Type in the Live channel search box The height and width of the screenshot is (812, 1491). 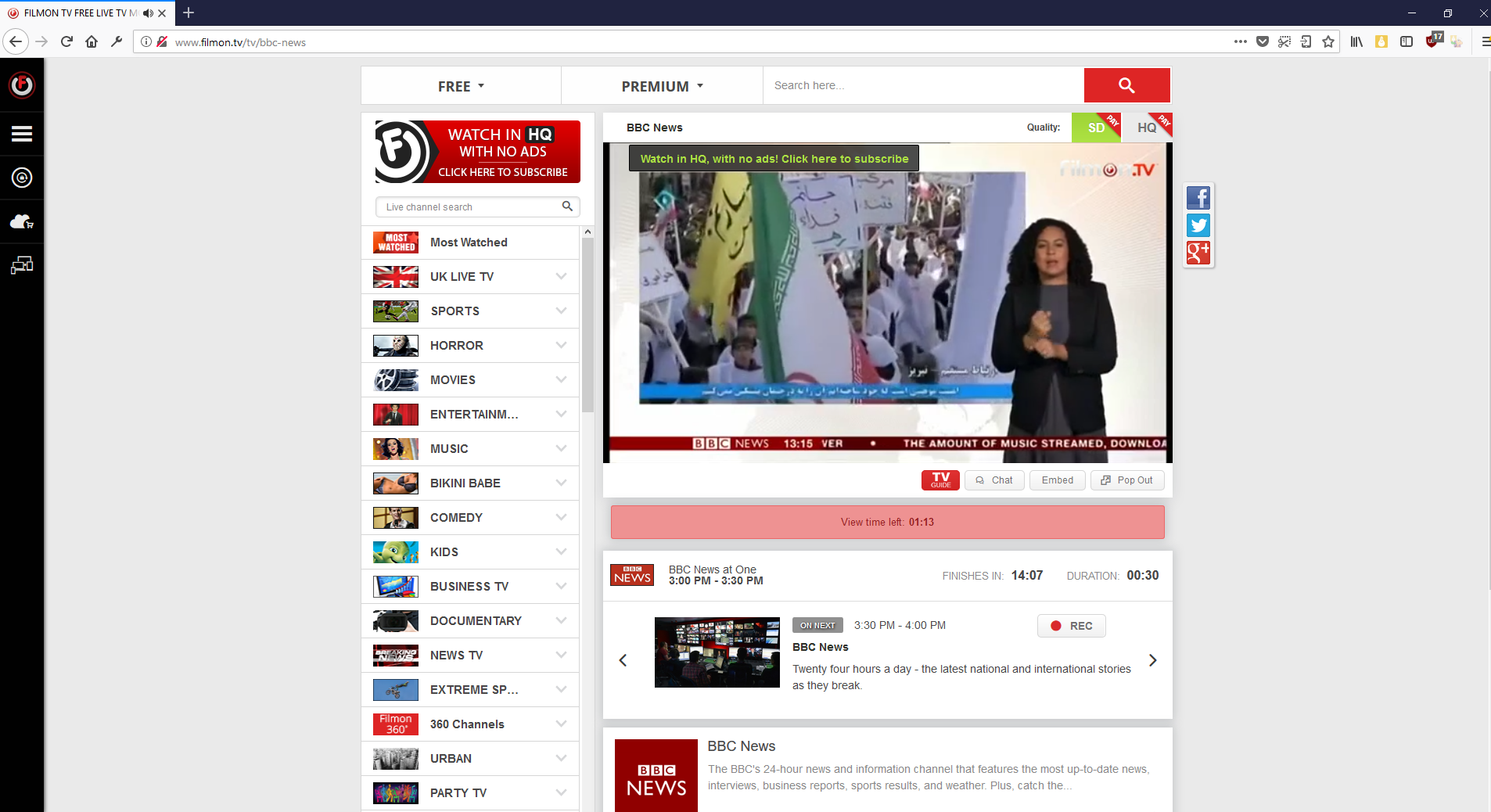pyautogui.click(x=469, y=207)
